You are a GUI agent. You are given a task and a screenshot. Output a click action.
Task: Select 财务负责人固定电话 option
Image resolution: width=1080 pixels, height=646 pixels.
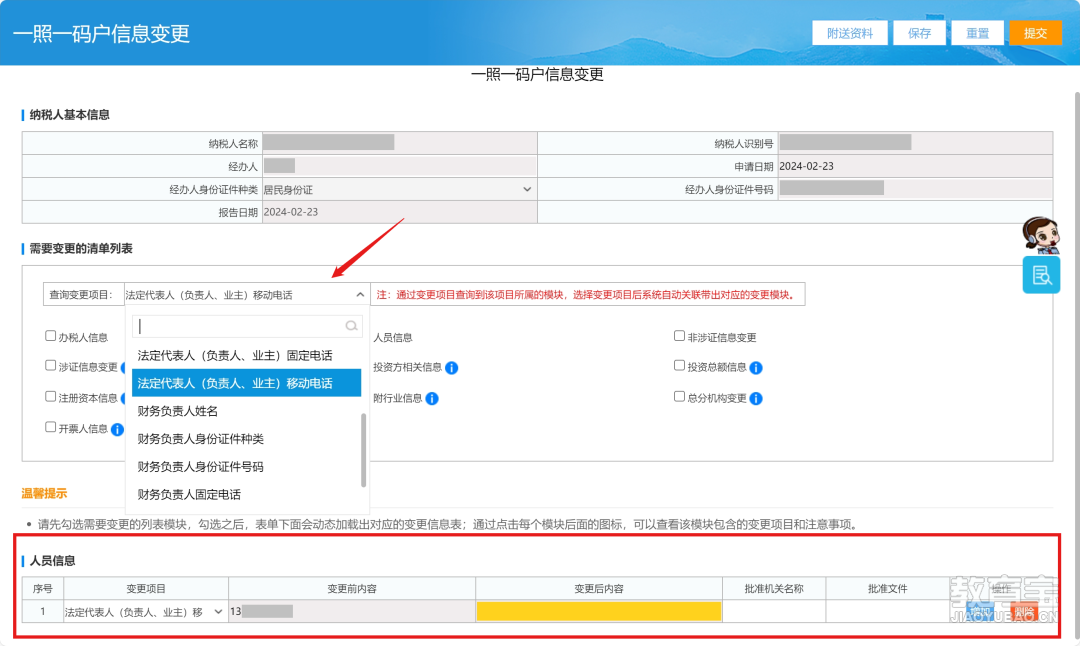coord(247,494)
